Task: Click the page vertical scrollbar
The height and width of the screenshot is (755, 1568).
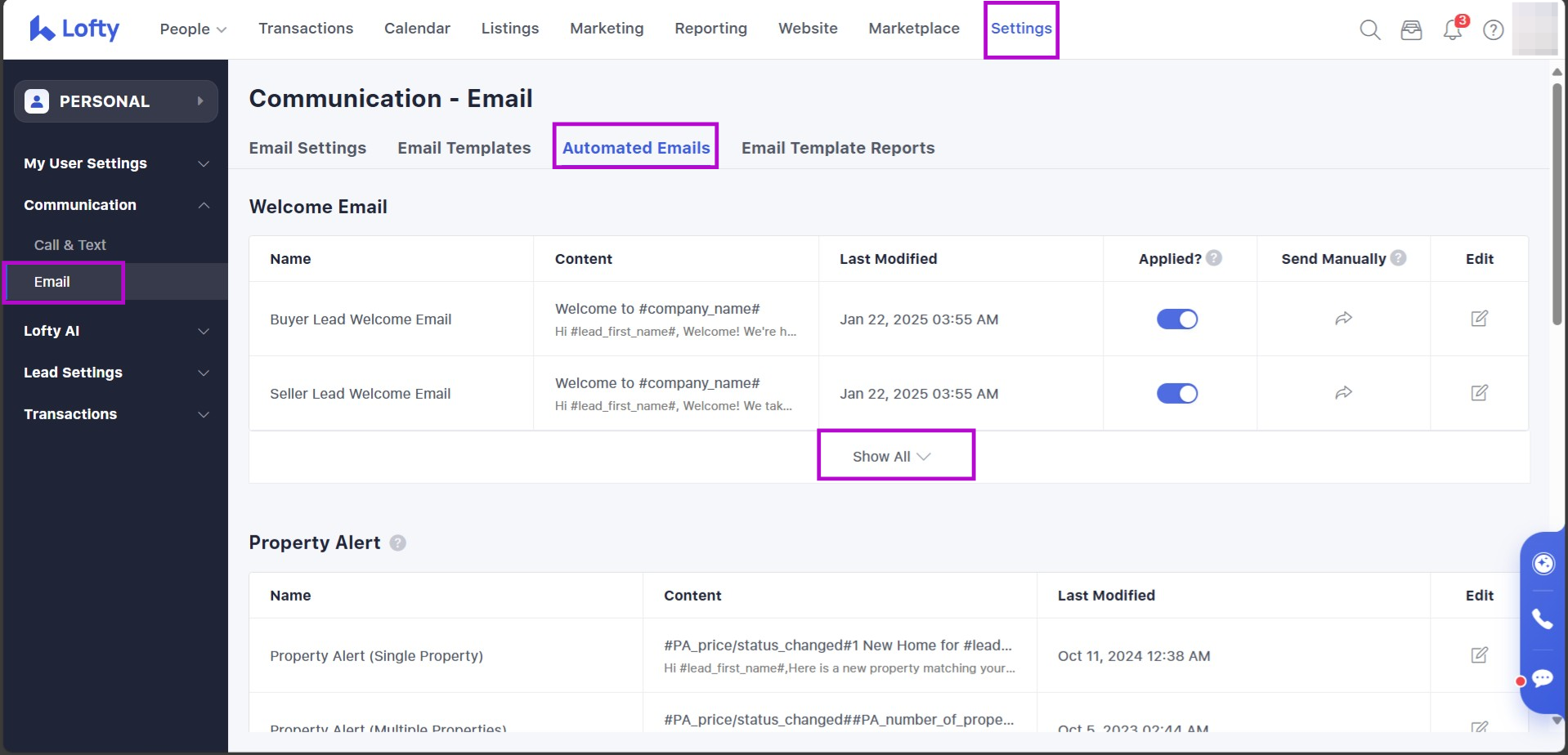Action: pos(1557,204)
